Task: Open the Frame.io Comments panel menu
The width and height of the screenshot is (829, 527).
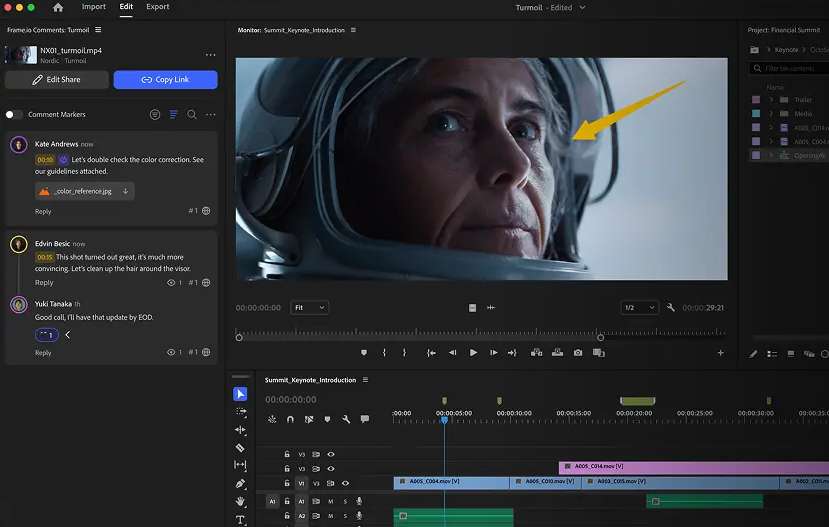Action: 98,30
